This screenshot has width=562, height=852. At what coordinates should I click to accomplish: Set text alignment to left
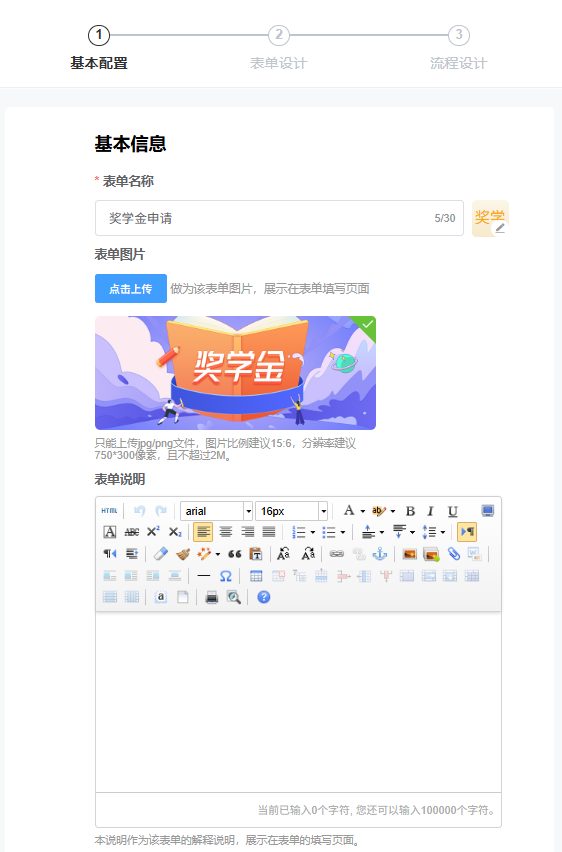point(203,532)
